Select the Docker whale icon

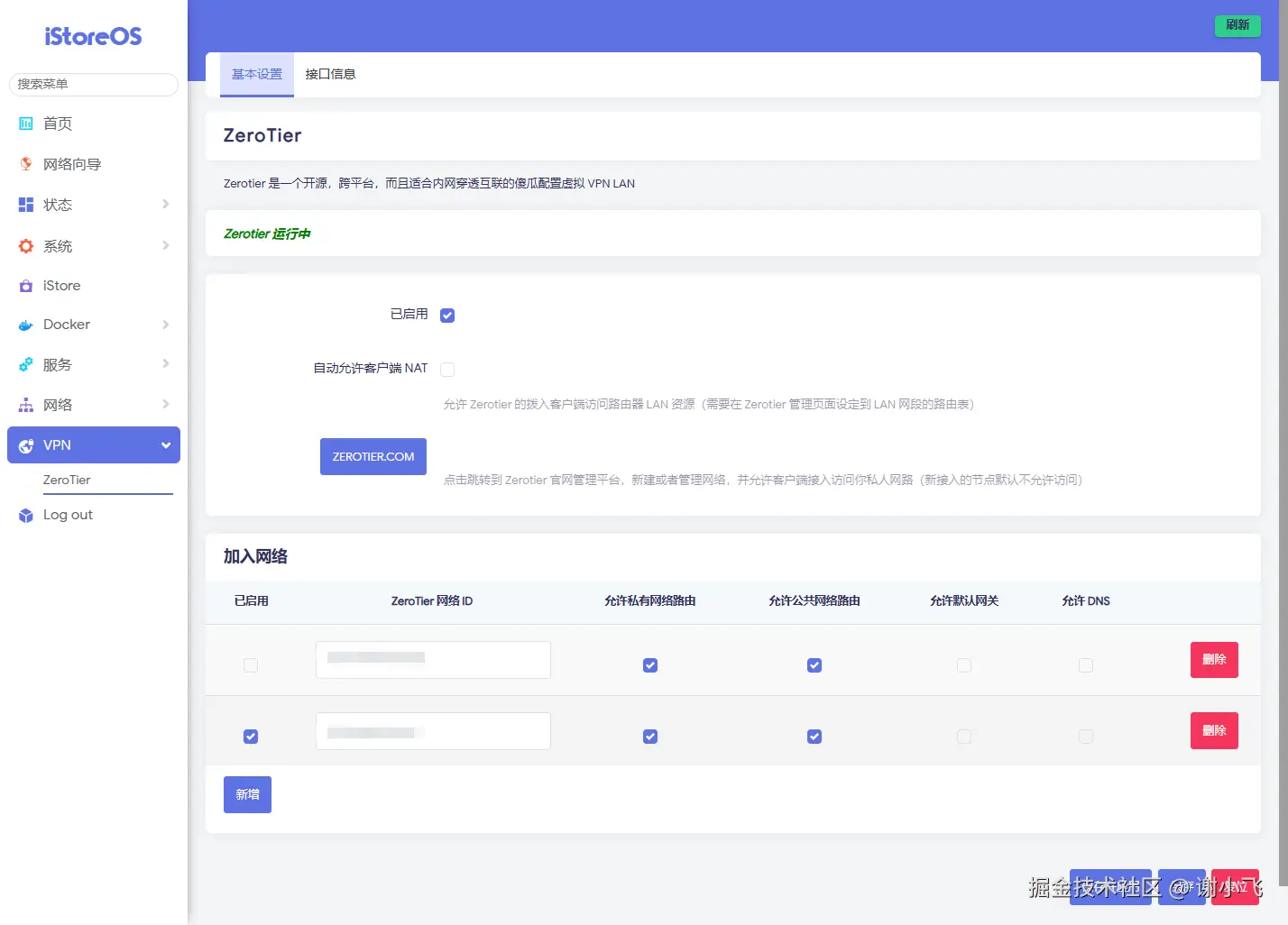click(26, 325)
